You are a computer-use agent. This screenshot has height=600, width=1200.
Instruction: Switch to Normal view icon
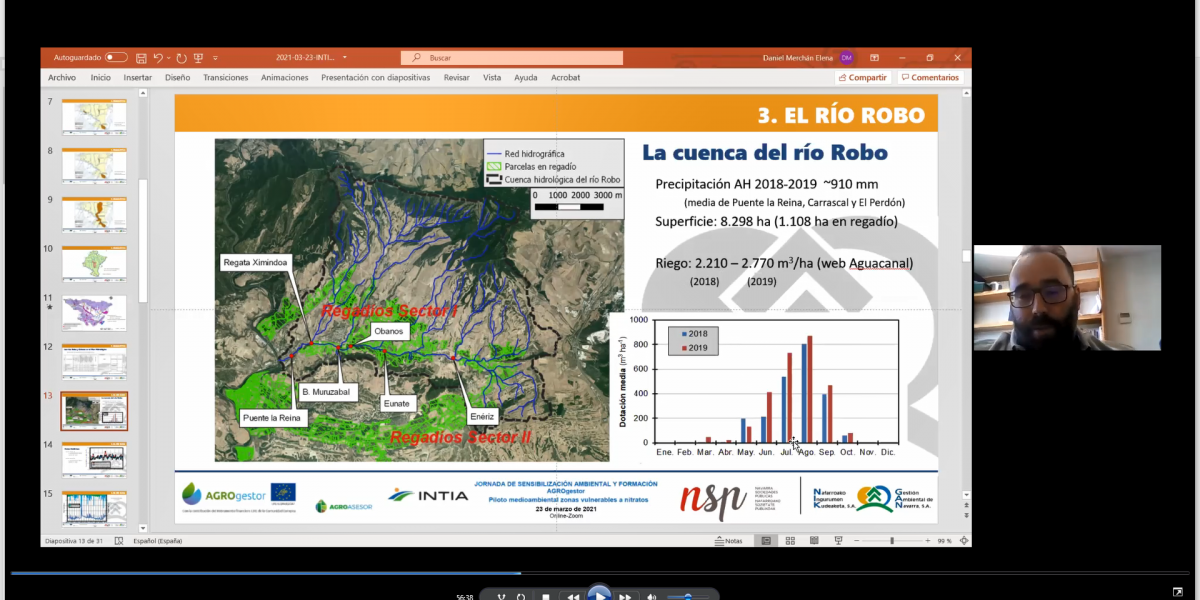coord(766,541)
